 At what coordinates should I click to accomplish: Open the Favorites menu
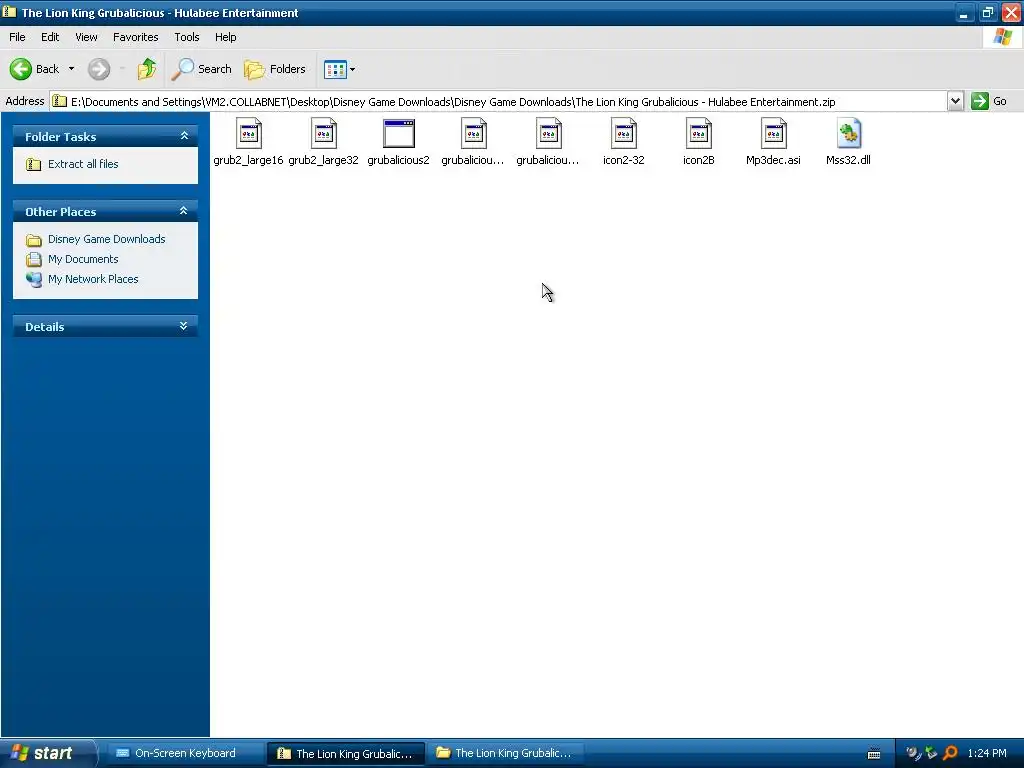(x=136, y=37)
